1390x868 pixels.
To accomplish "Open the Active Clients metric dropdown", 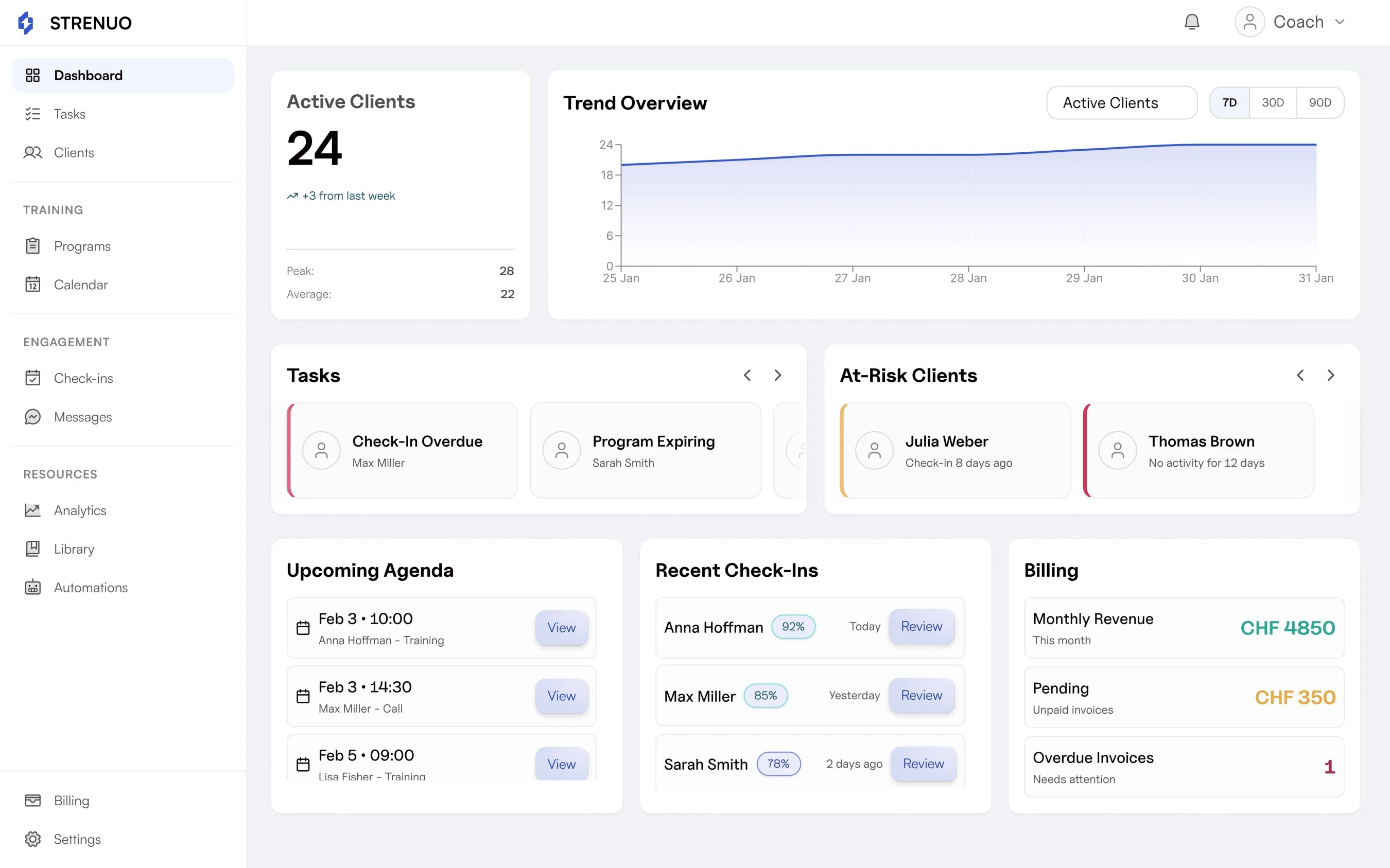I will coord(1121,102).
